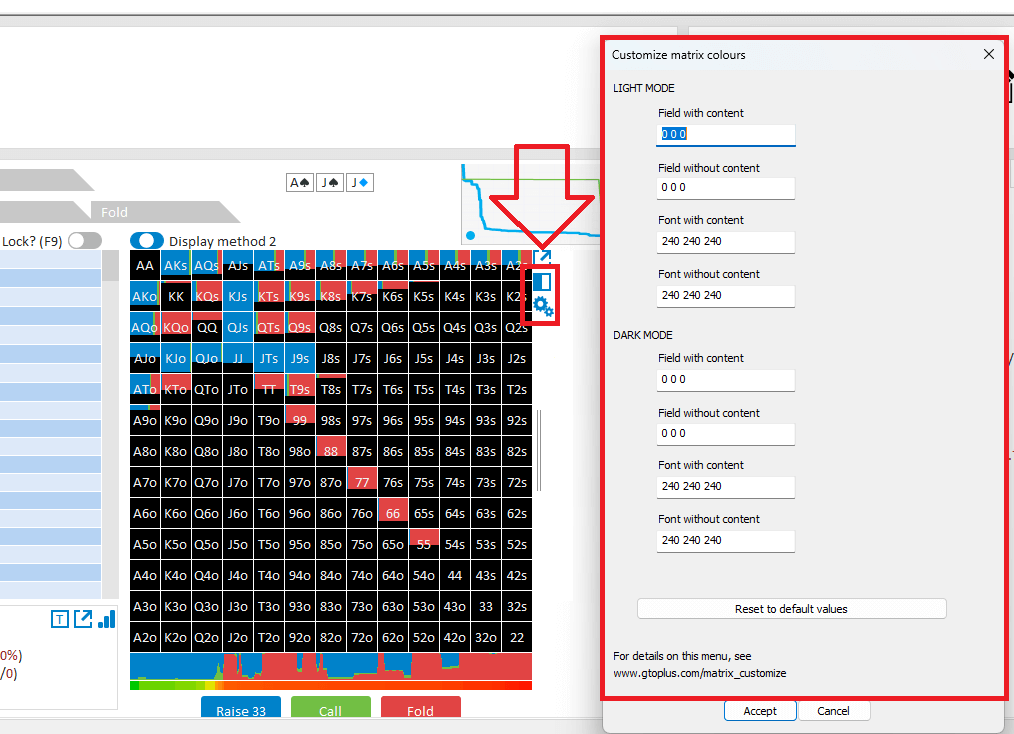The height and width of the screenshot is (734, 1014).
Task: Select the Jack of spades board card
Action: (x=330, y=182)
